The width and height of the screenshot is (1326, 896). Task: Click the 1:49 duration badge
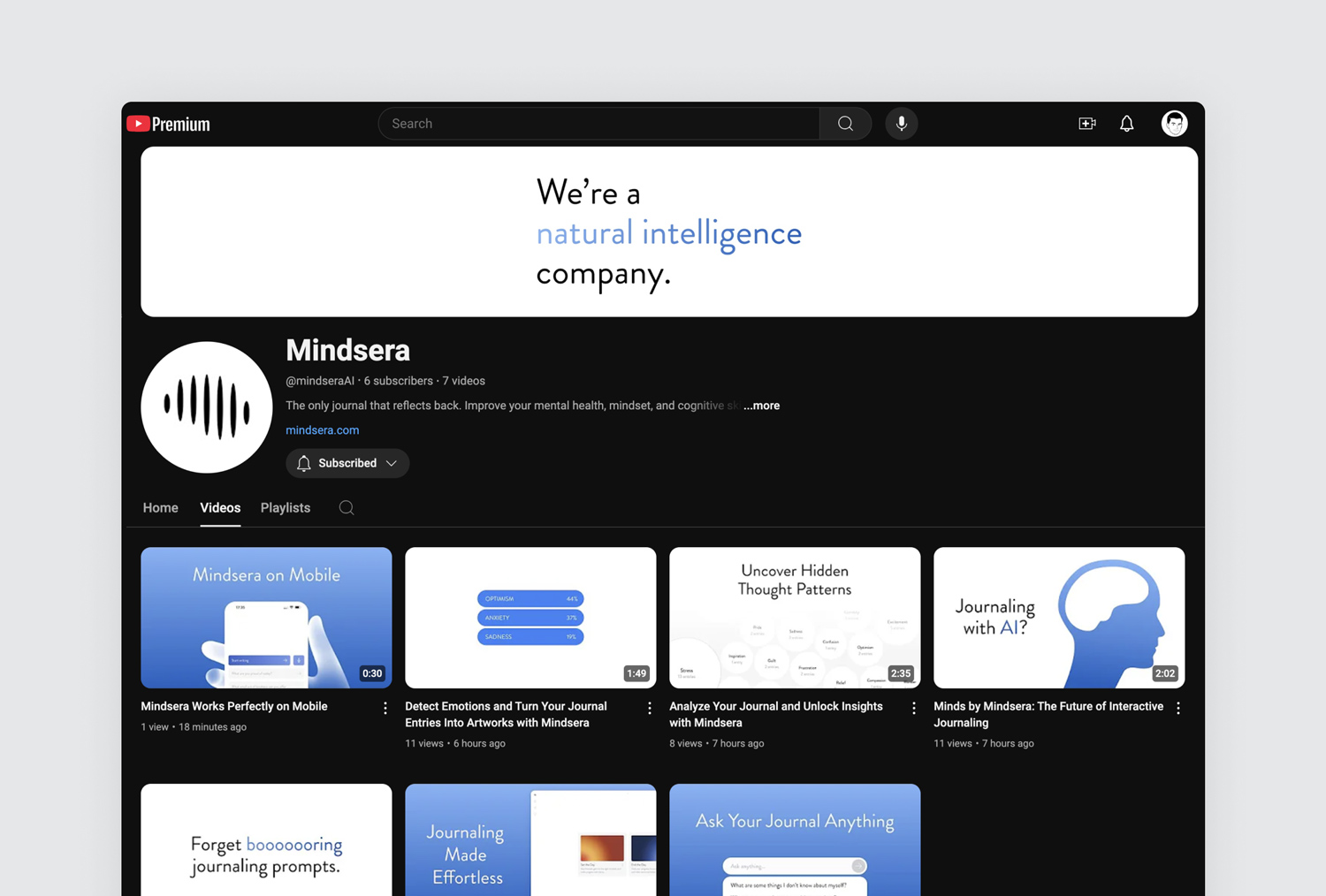pyautogui.click(x=636, y=673)
